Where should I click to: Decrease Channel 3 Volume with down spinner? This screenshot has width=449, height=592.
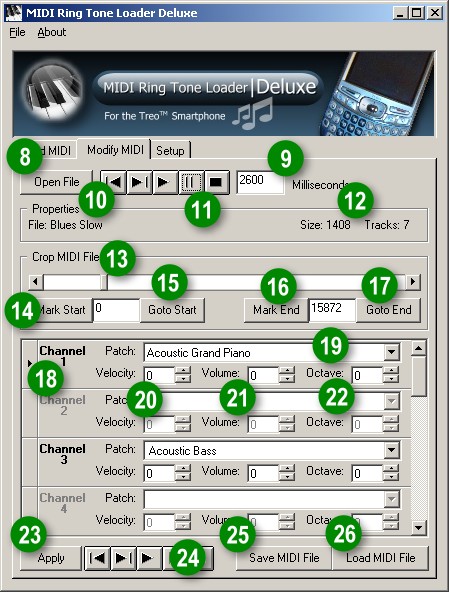(x=287, y=477)
